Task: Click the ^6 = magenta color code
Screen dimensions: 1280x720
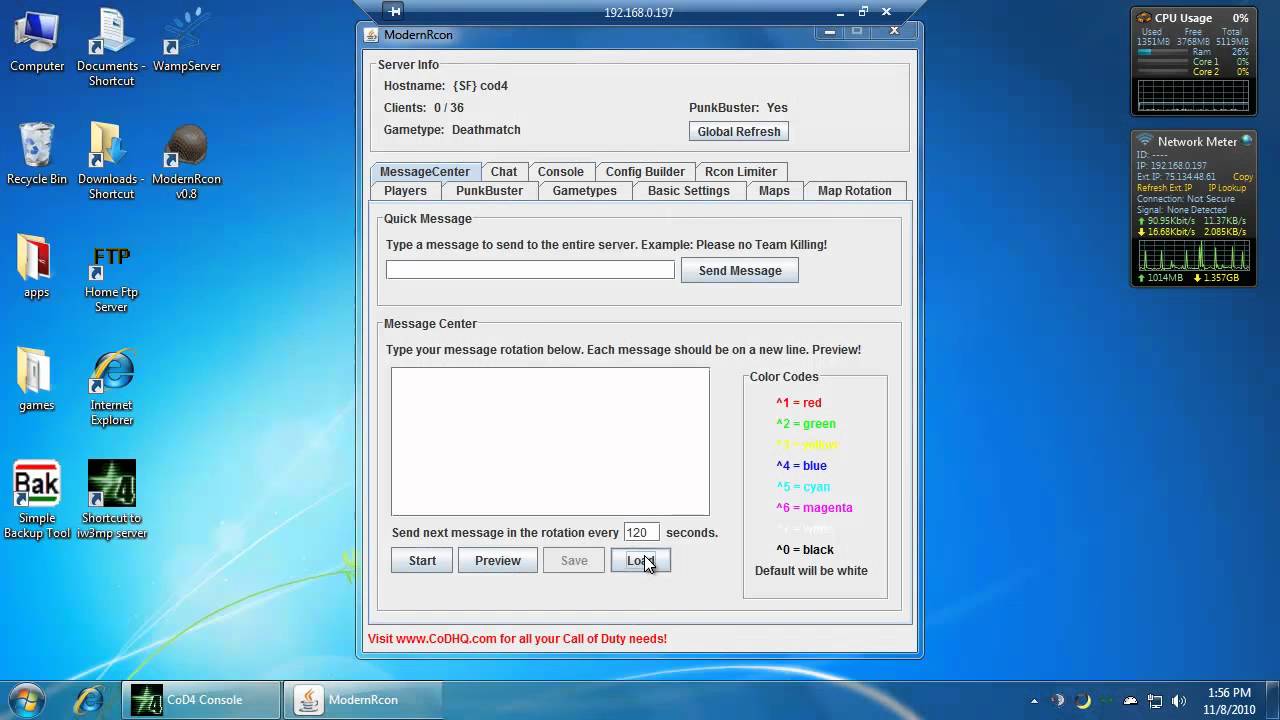Action: pyautogui.click(x=814, y=508)
